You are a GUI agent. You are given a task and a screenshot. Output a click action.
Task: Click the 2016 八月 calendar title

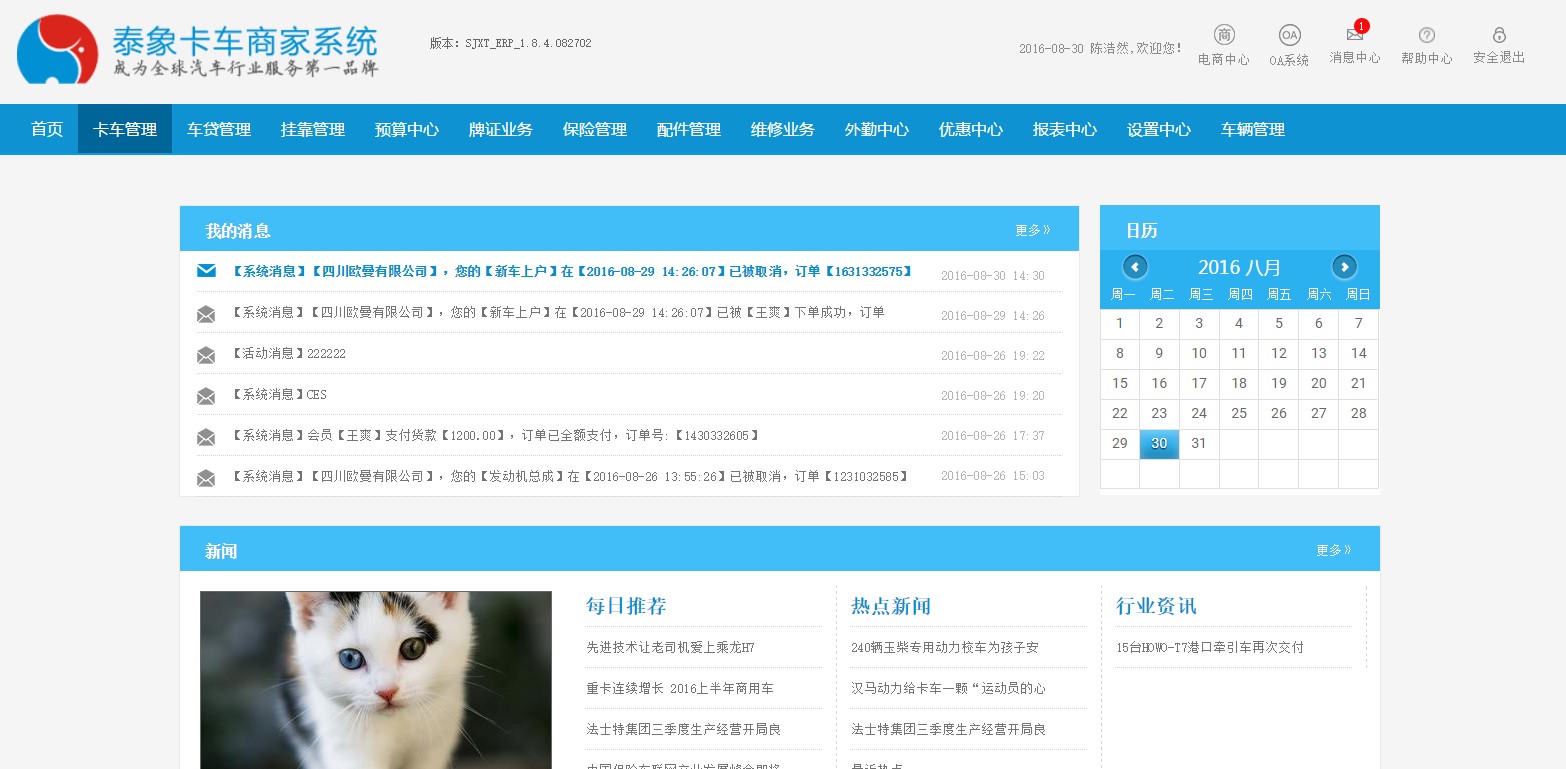coord(1239,267)
